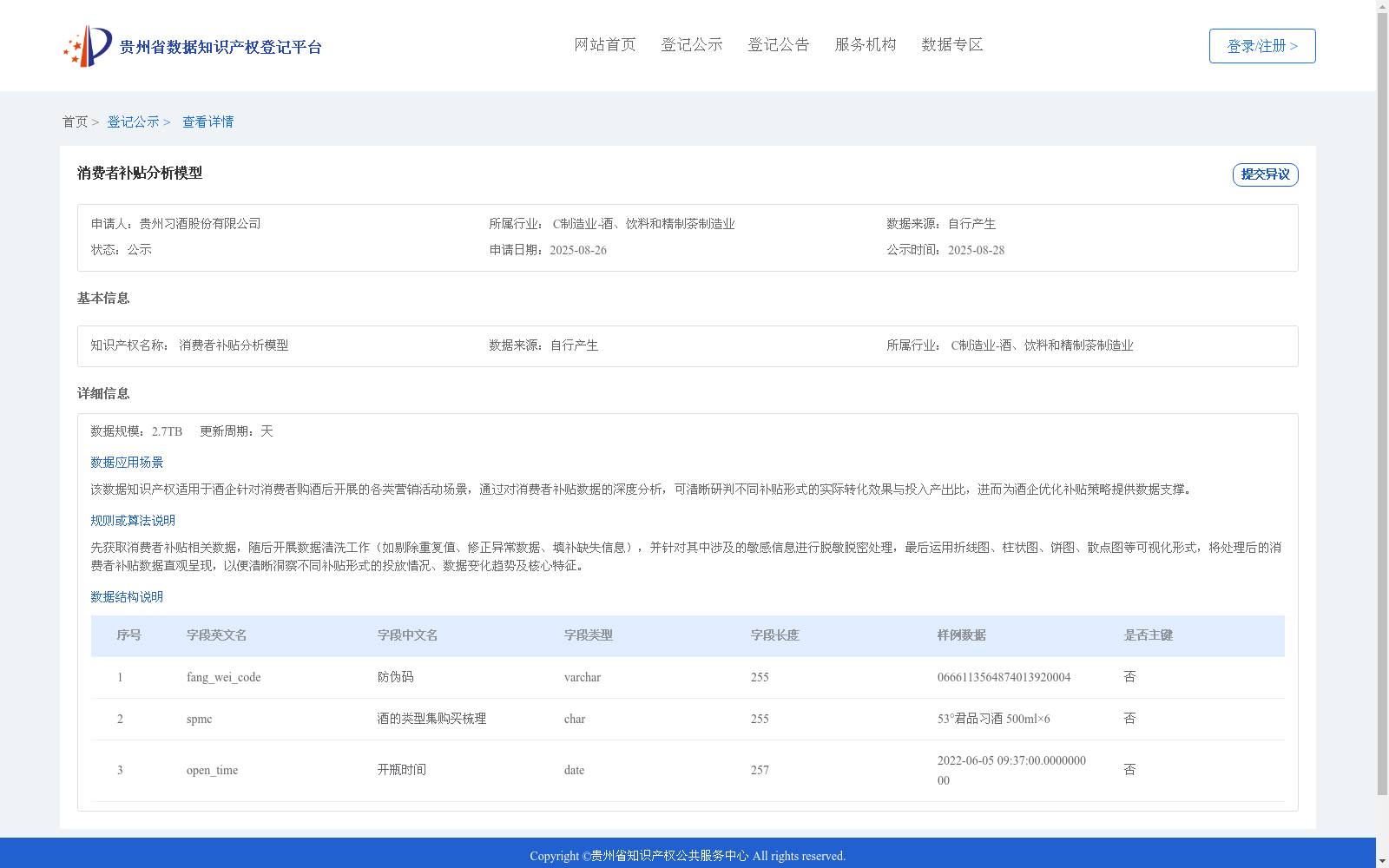Image resolution: width=1389 pixels, height=868 pixels.
Task: Go to 登记公告 menu item
Action: coord(779,44)
